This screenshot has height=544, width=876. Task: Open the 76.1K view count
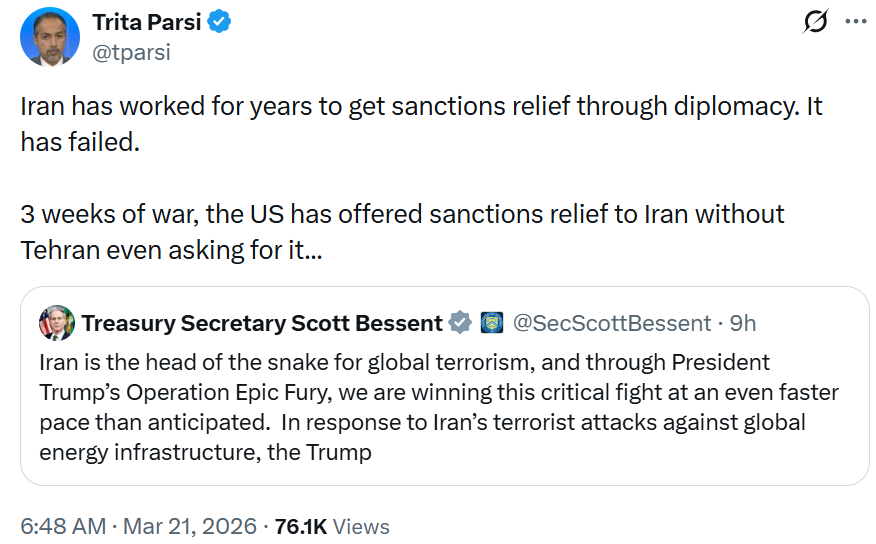coord(298,526)
